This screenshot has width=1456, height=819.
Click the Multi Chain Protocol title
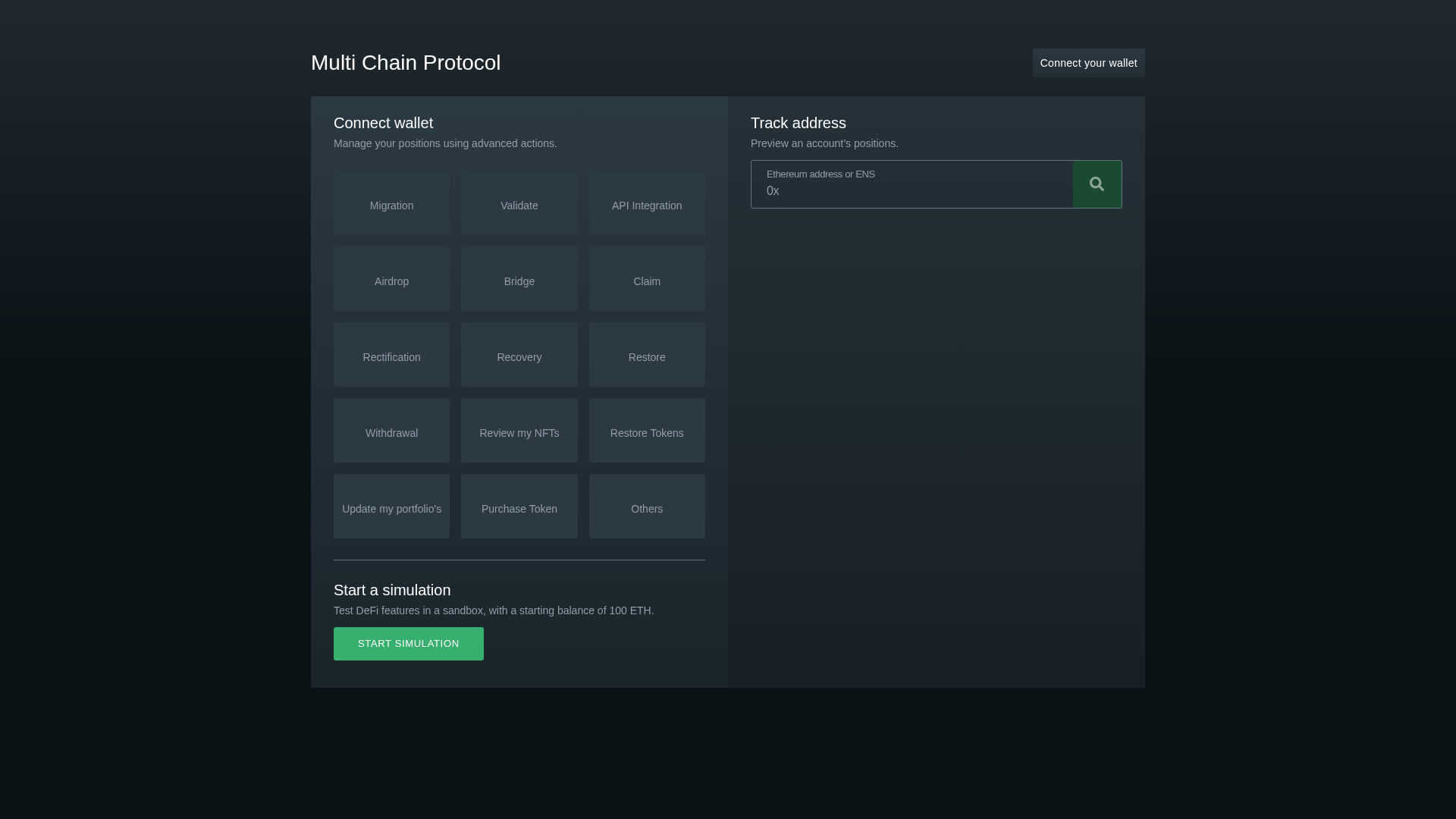tap(406, 63)
